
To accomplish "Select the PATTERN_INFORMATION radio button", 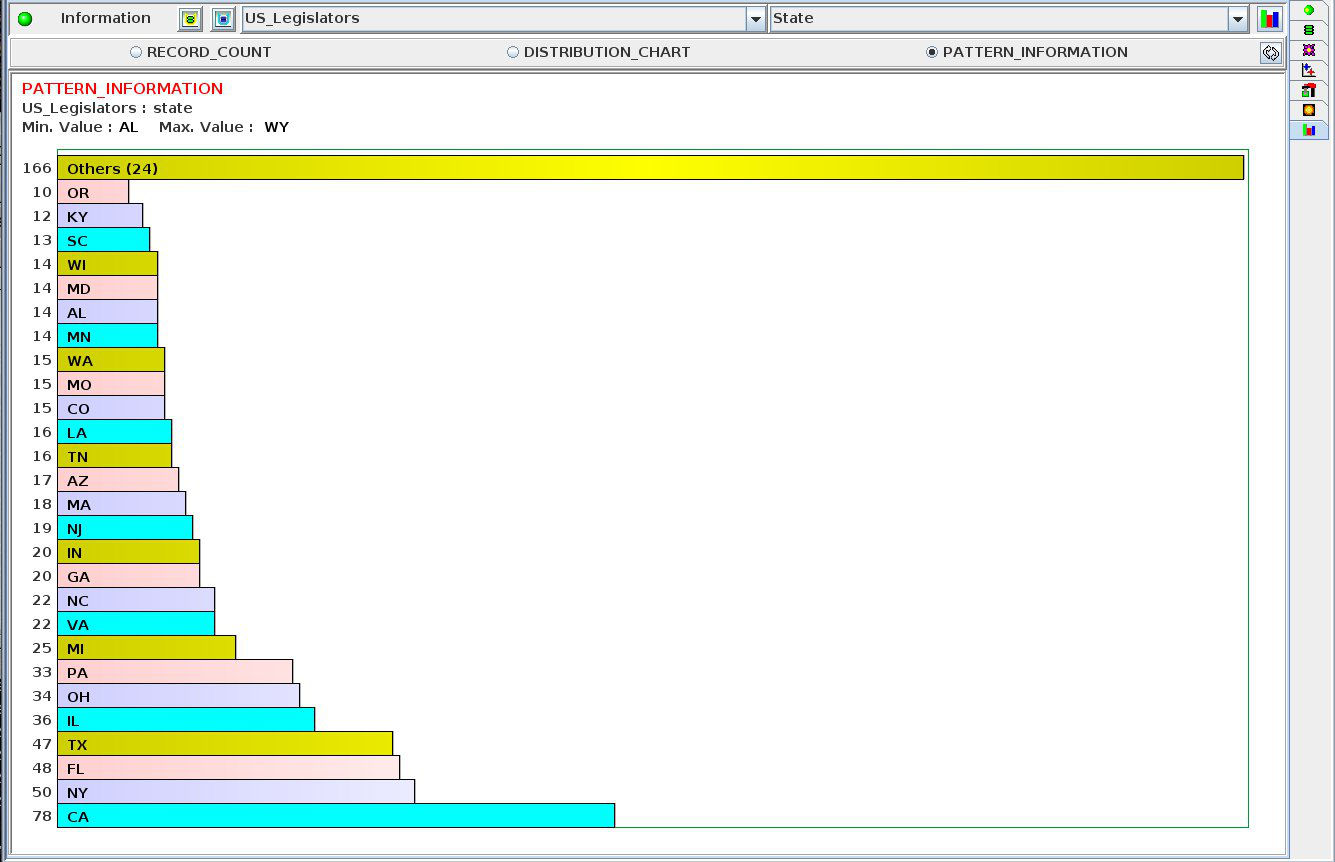I will pos(932,52).
